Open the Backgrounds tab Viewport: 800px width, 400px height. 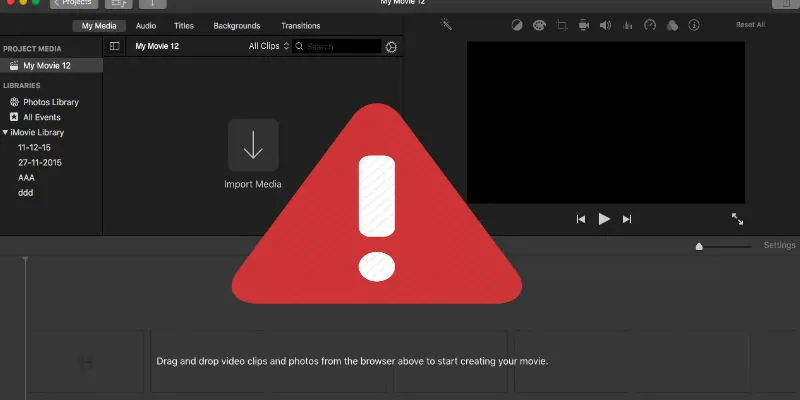[x=237, y=26]
